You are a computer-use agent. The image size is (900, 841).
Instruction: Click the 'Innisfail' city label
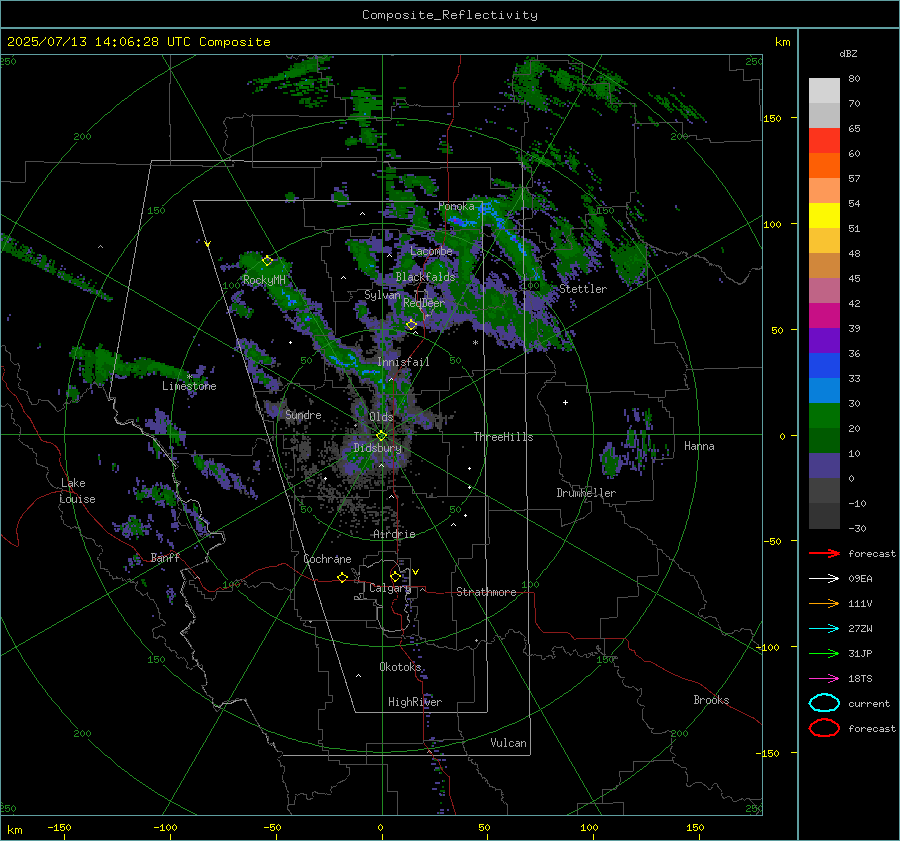(403, 362)
